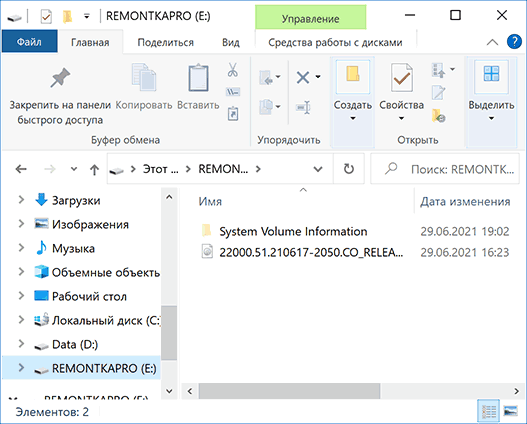Click the Properties checkmark icon

click(x=401, y=77)
